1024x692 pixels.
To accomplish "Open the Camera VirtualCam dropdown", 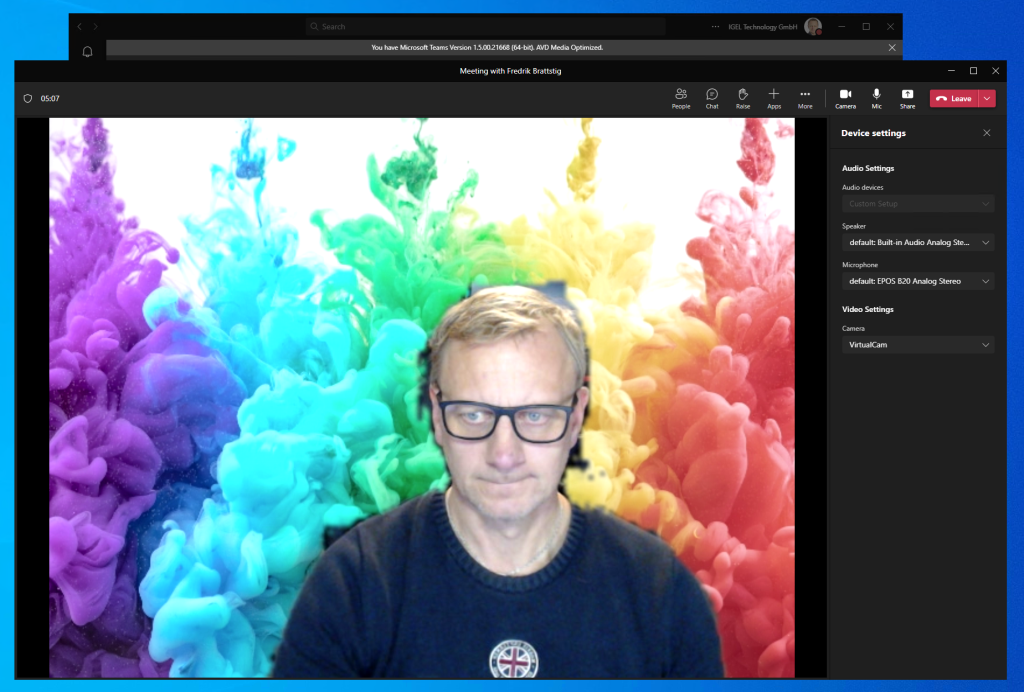I will tap(917, 345).
